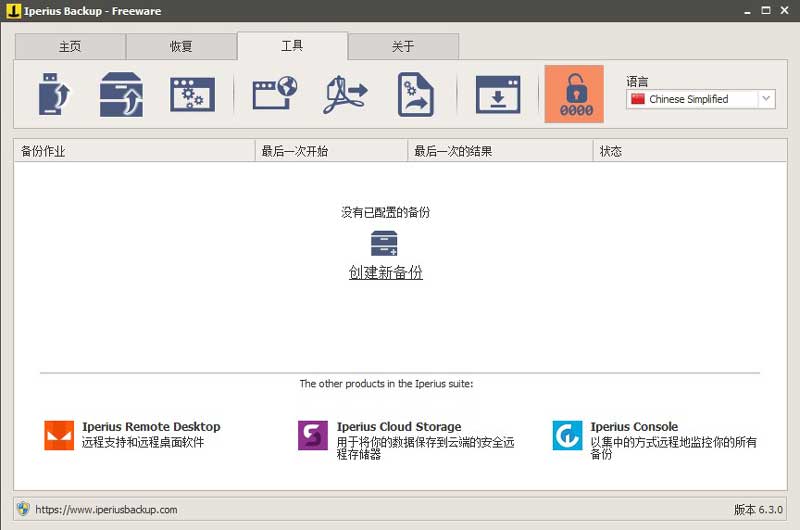Viewport: 800px width, 530px height.
Task: Open the Iperius Cloud Storage title link
Action: (399, 426)
